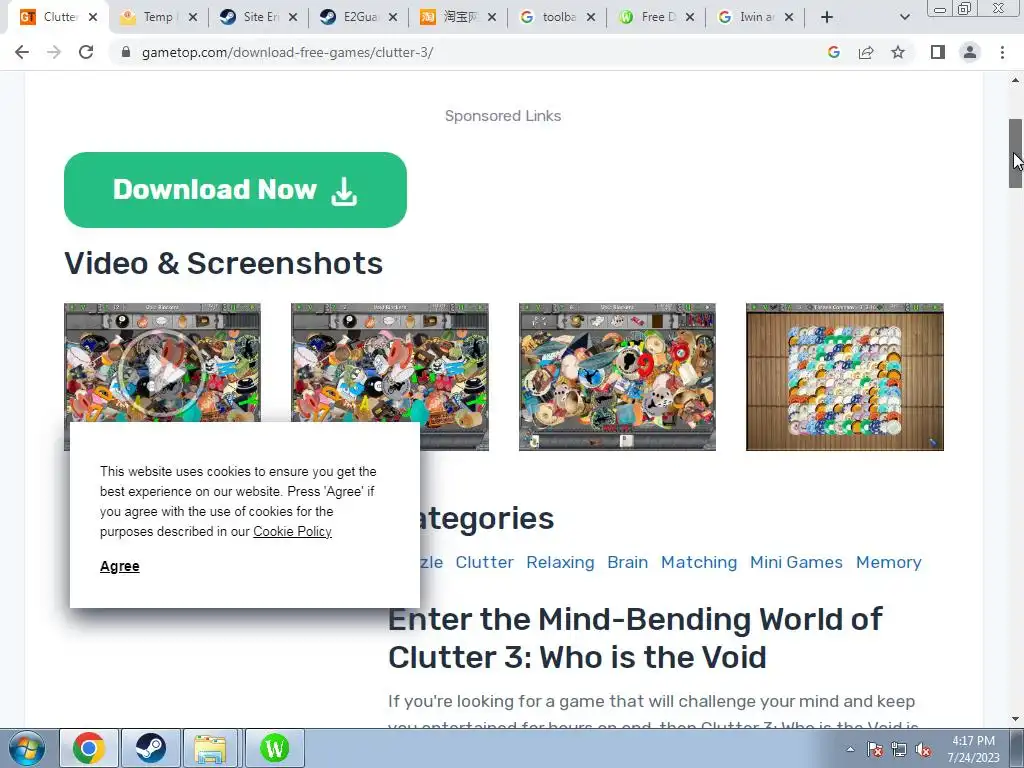Open the Memory category link
This screenshot has width=1024, height=768.
pos(889,562)
